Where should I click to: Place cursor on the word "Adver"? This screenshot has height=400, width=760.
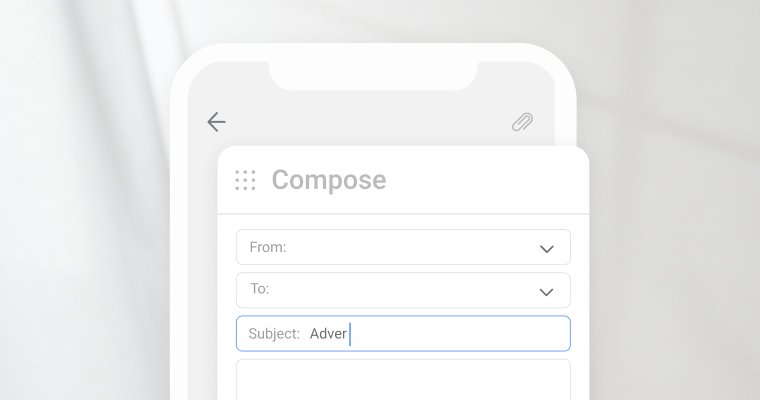328,334
